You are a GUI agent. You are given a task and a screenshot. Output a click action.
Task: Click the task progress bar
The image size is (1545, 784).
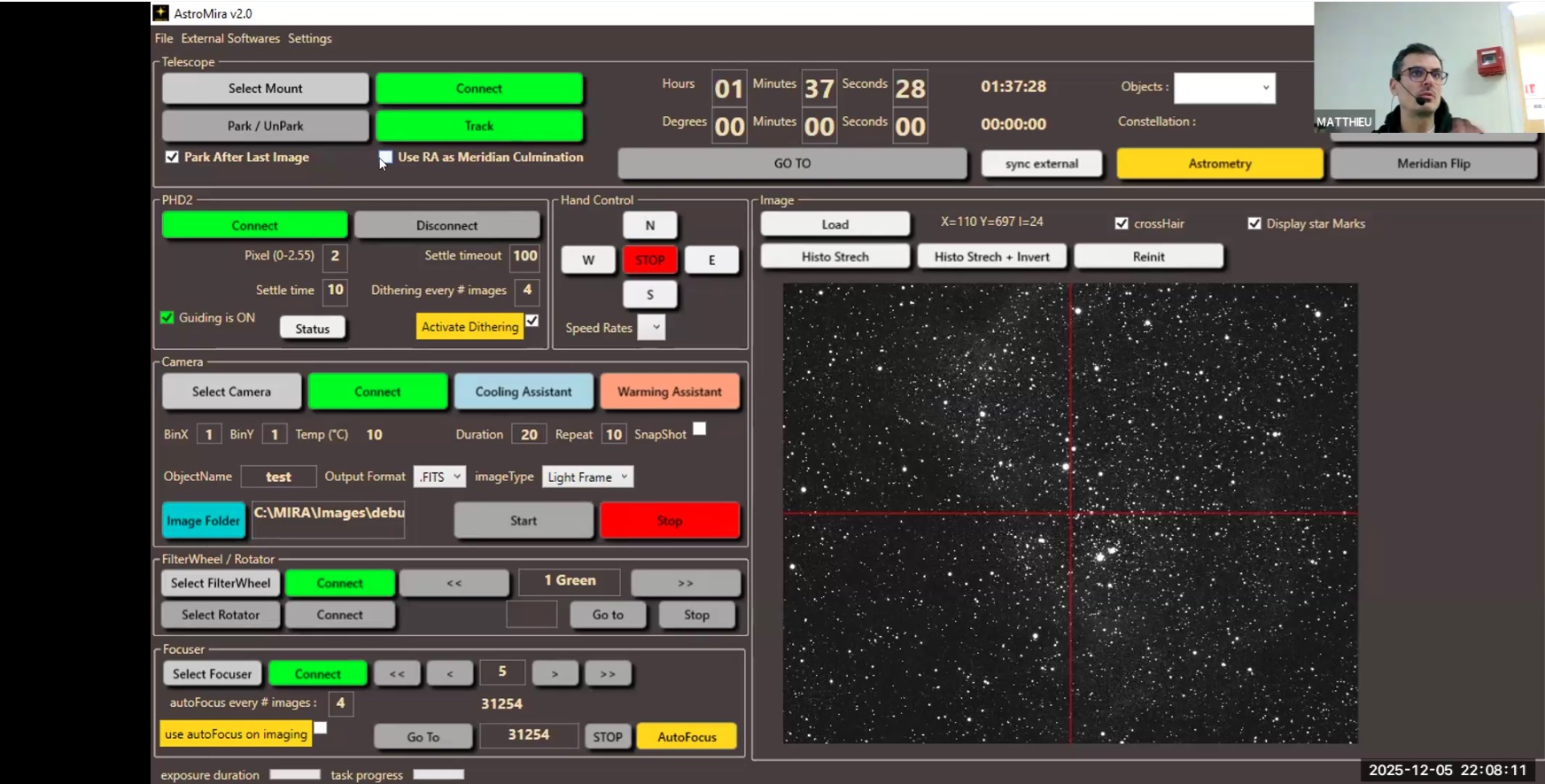[x=439, y=774]
